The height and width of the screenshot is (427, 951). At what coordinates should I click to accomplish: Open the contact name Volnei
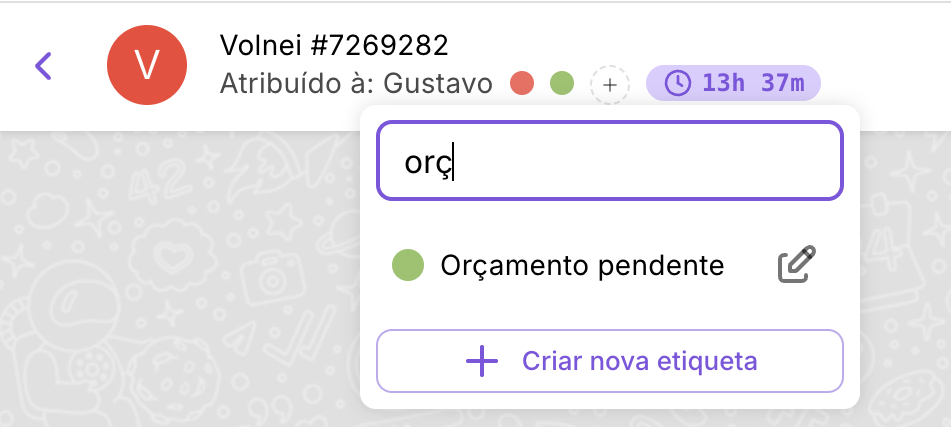coord(258,45)
